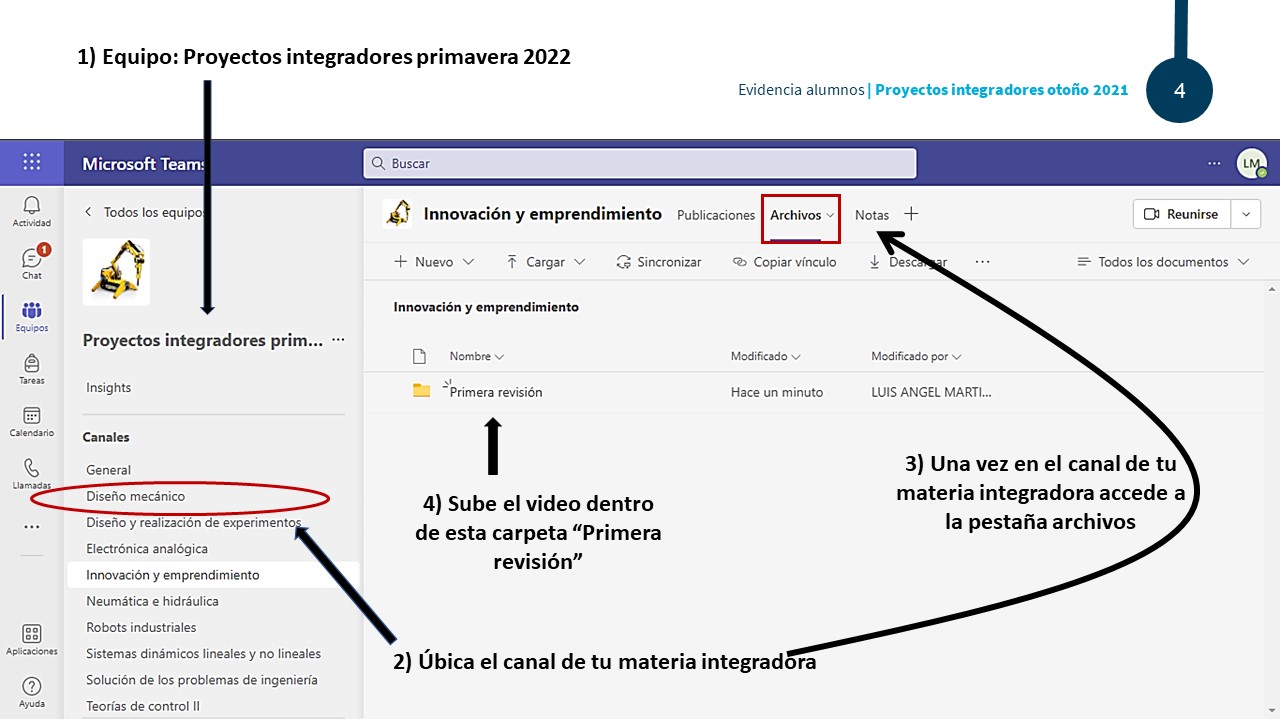Click the LUIS ANGEL MARTI... modified-by cell
The image size is (1280, 720).
click(931, 392)
